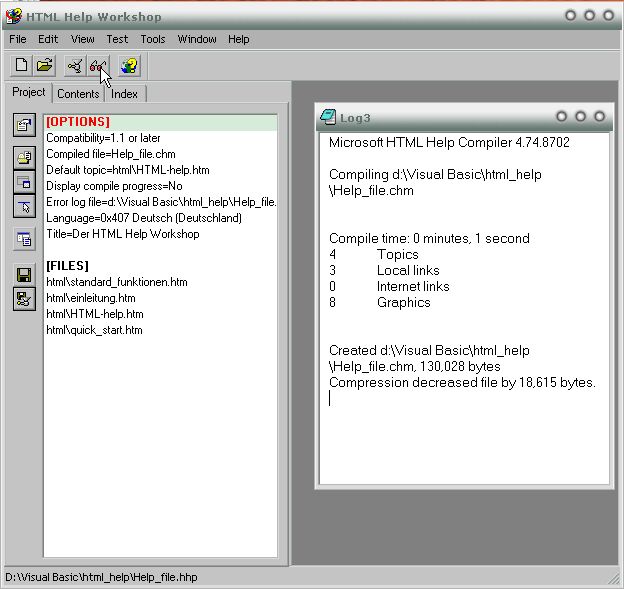Viewport: 624px width, 589px height.
Task: Click the Compile HTML file toolbar icon
Action: pos(75,66)
